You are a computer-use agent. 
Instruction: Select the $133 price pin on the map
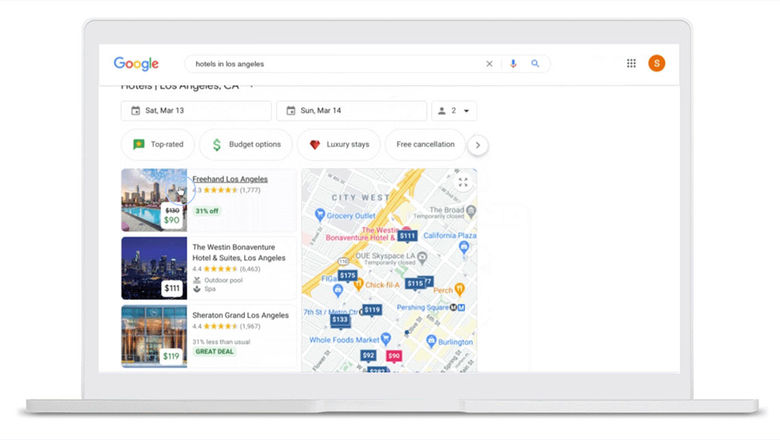(340, 320)
